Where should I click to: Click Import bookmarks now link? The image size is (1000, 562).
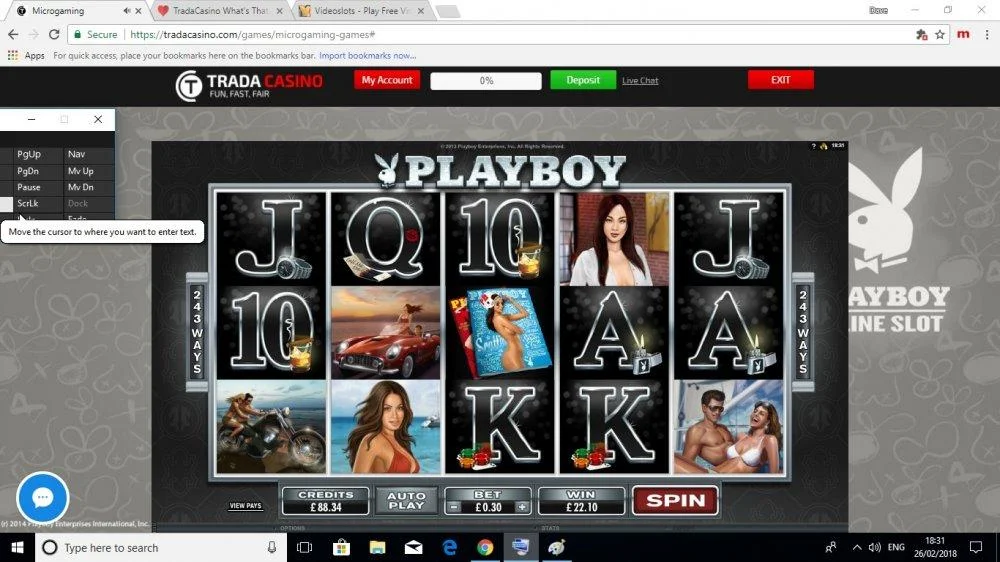coord(367,55)
